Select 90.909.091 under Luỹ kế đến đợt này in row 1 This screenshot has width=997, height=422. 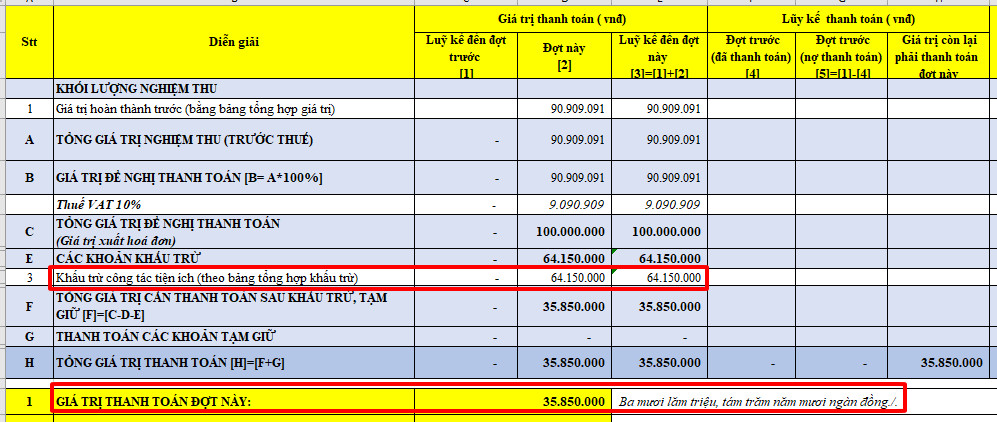[x=659, y=109]
